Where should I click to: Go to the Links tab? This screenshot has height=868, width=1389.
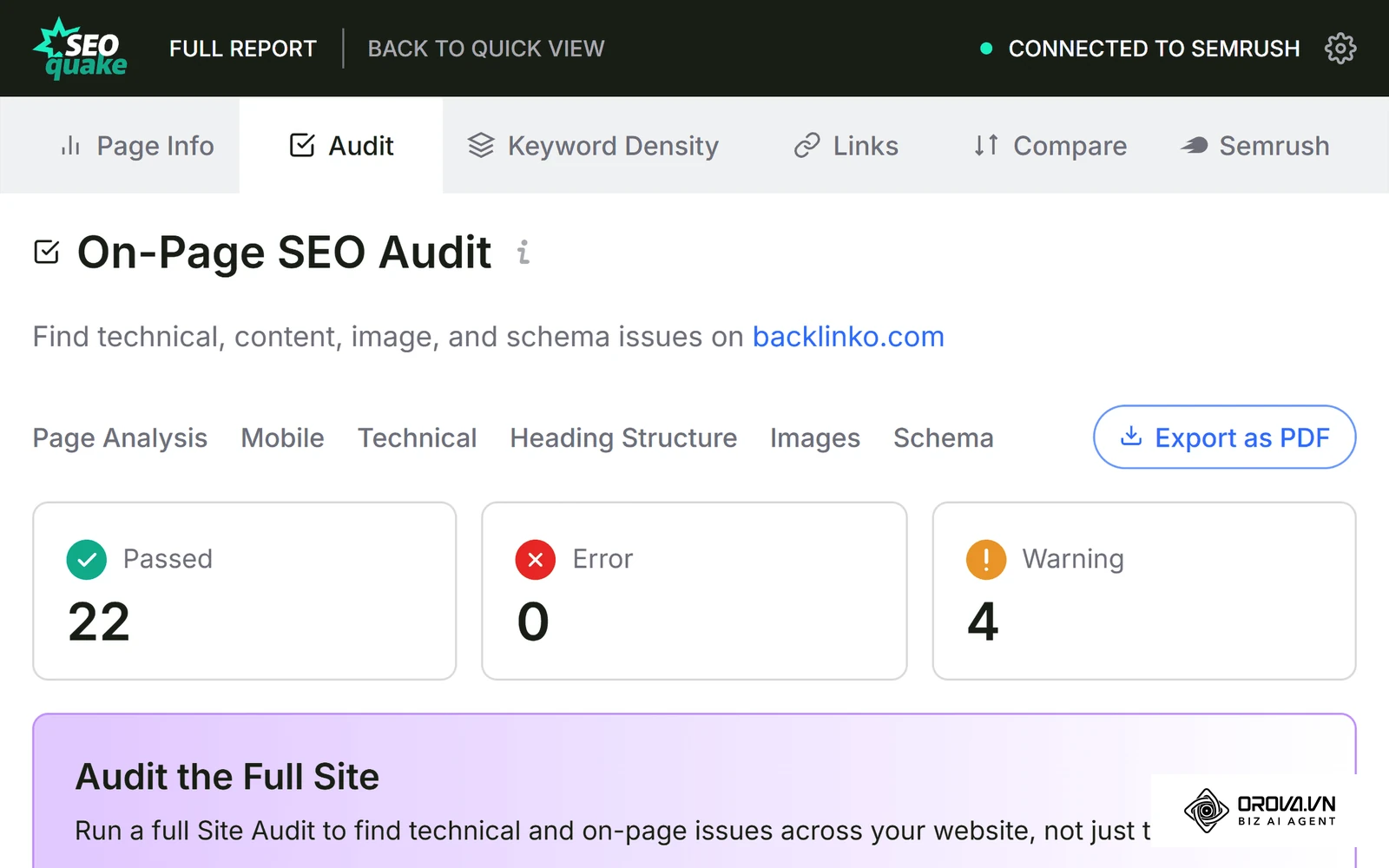(846, 146)
